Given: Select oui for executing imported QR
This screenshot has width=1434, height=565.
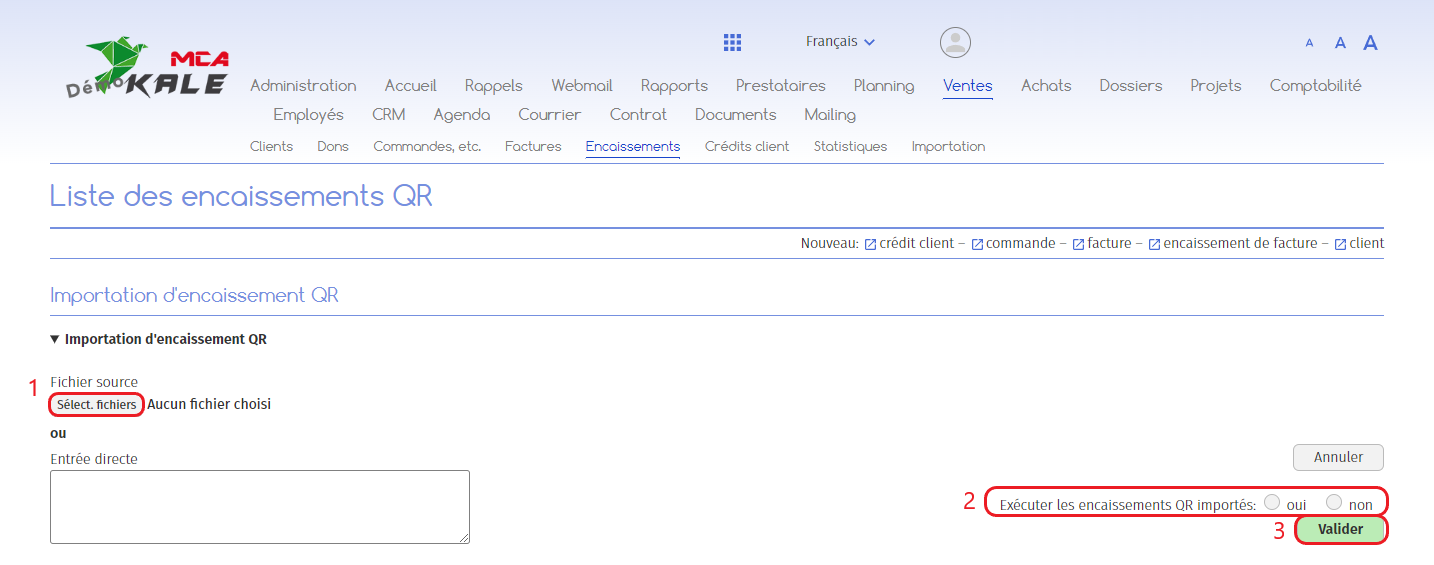Looking at the screenshot, I should click(1272, 502).
